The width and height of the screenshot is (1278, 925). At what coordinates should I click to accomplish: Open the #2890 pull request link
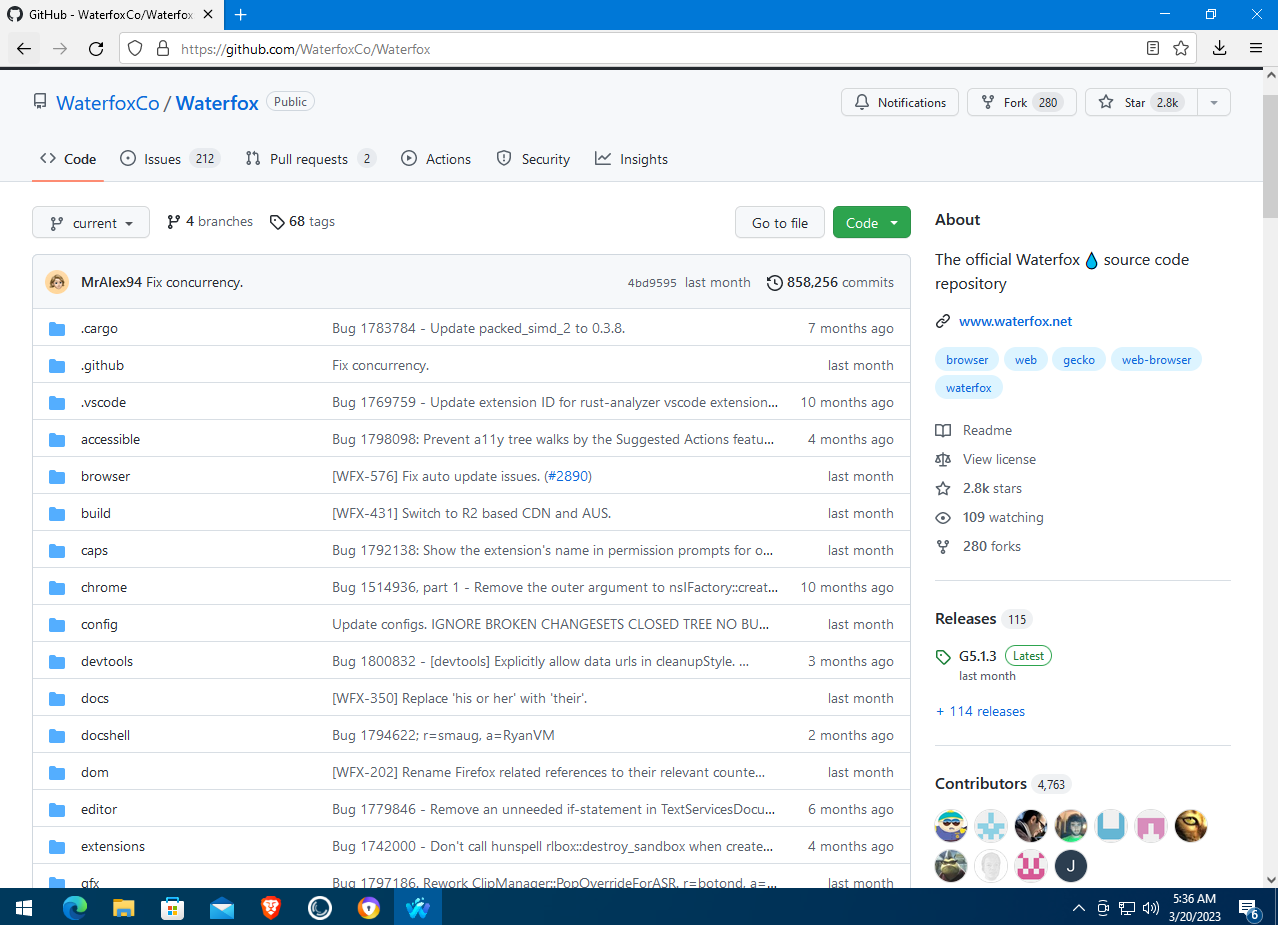click(567, 476)
